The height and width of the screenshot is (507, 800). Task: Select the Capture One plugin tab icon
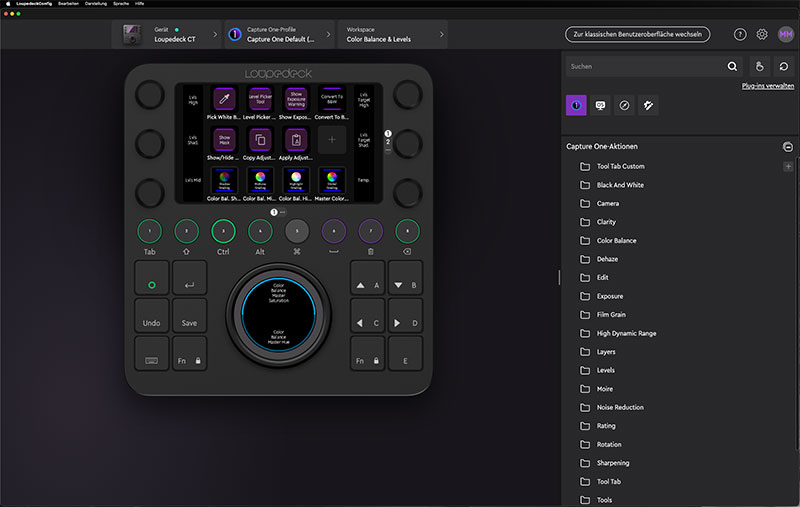point(576,105)
